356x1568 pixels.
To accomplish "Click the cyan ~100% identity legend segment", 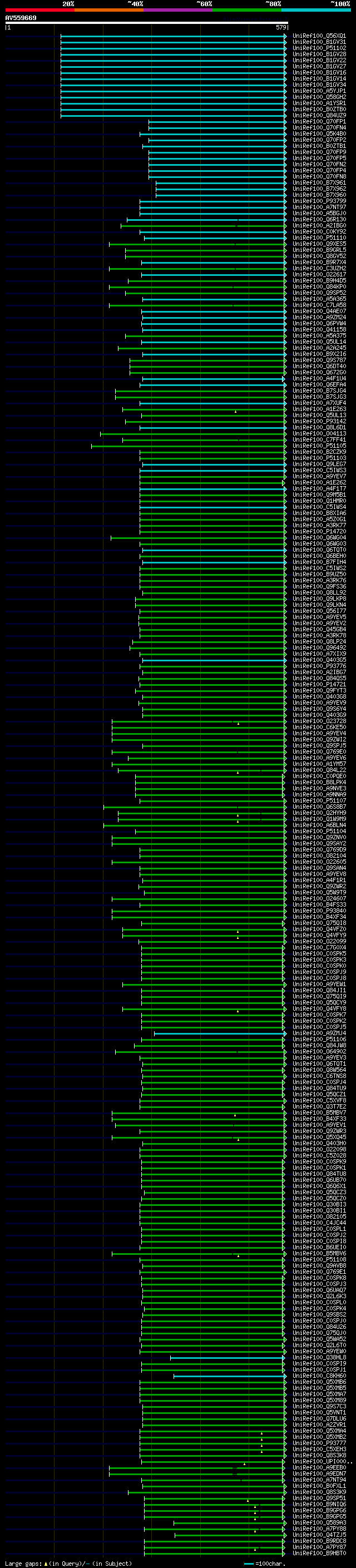I will pos(317,11).
